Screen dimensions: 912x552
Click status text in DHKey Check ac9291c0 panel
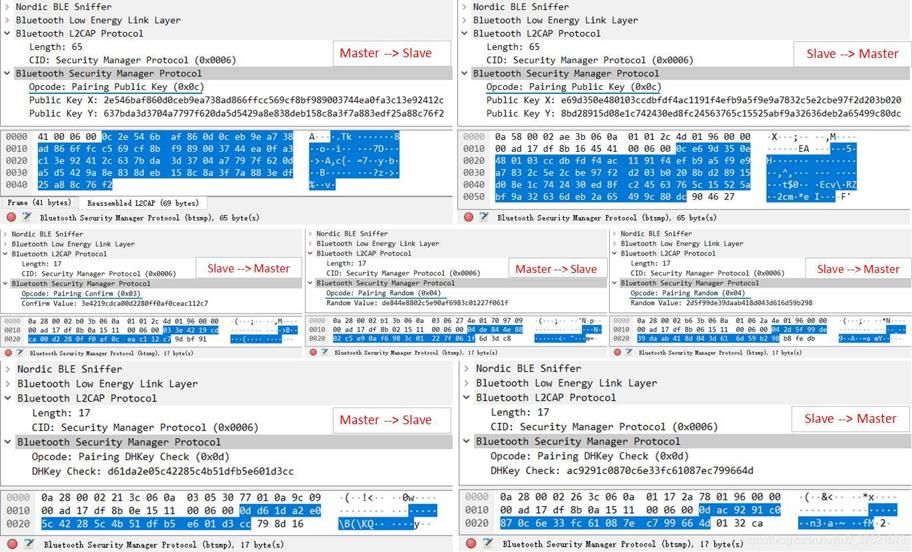click(623, 544)
